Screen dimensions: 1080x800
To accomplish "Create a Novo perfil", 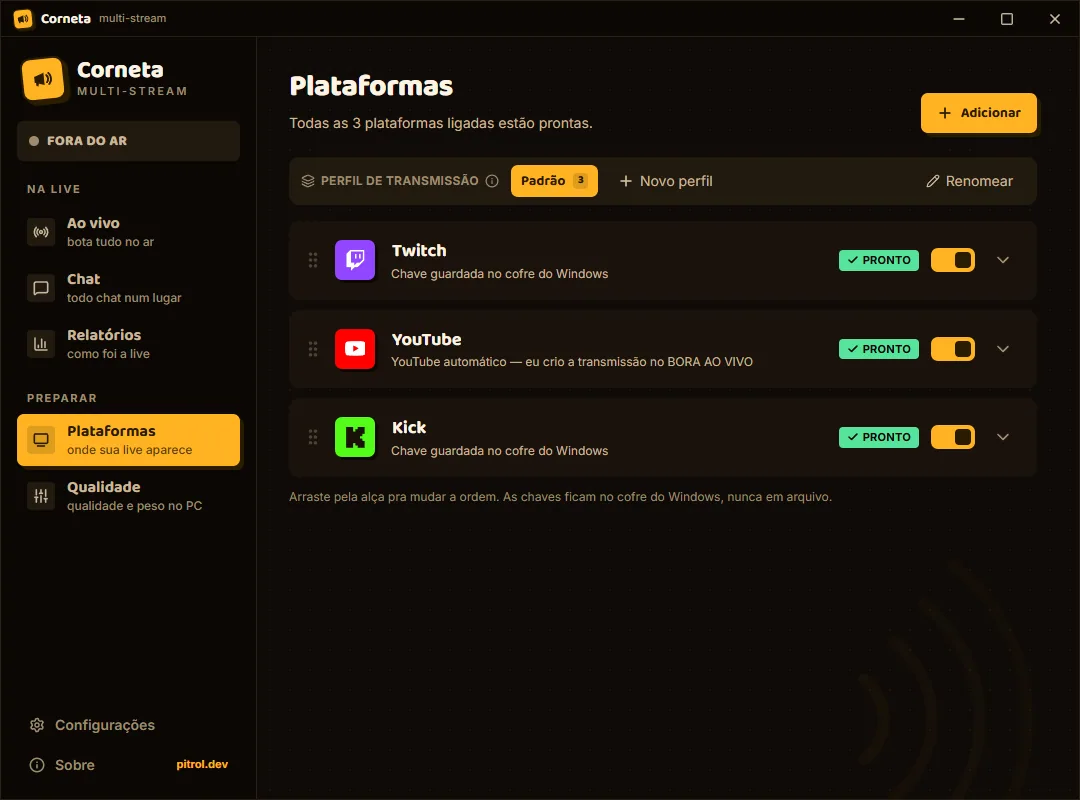I will (666, 181).
